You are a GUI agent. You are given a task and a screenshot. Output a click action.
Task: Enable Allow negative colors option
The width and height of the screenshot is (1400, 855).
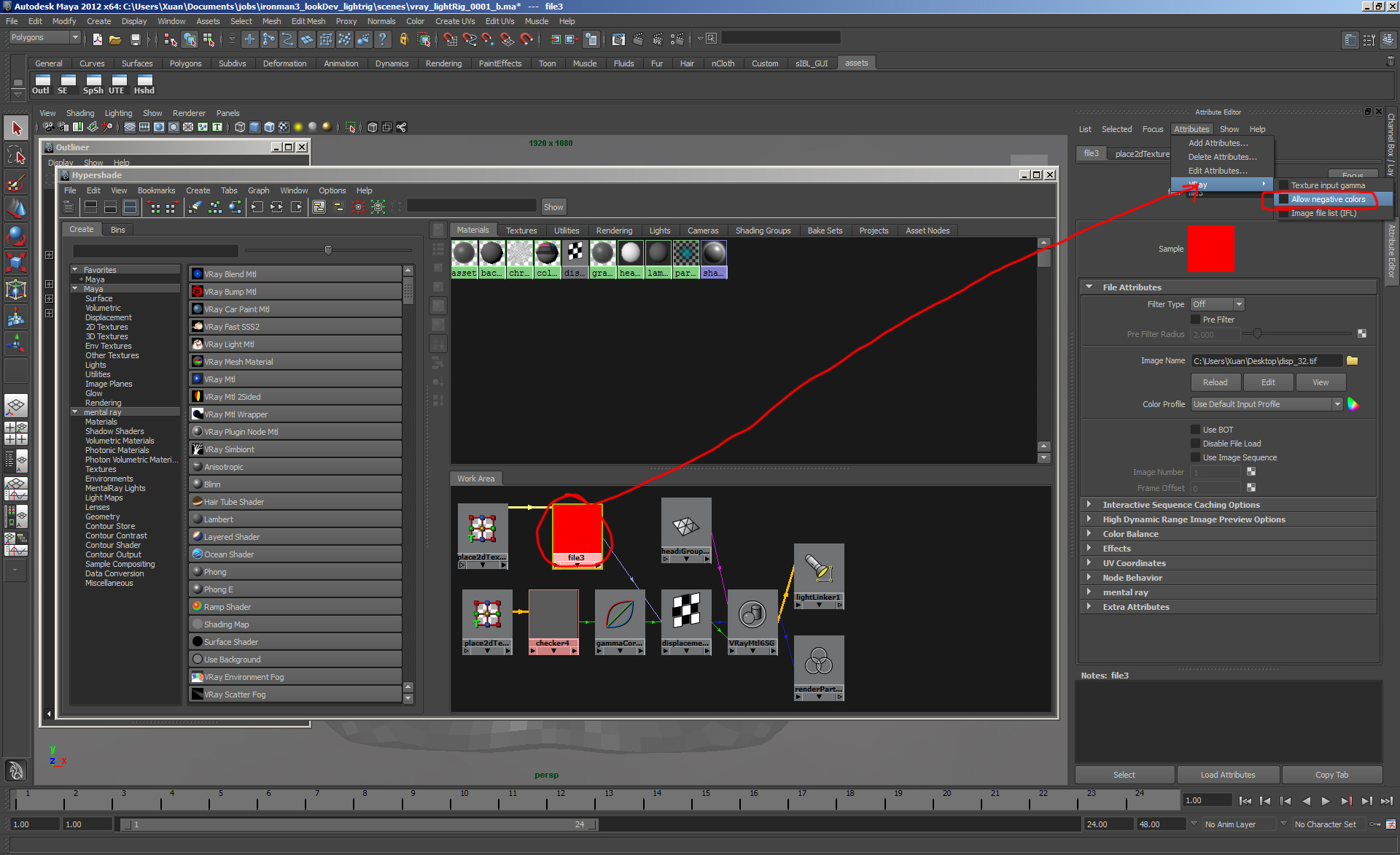click(1328, 199)
